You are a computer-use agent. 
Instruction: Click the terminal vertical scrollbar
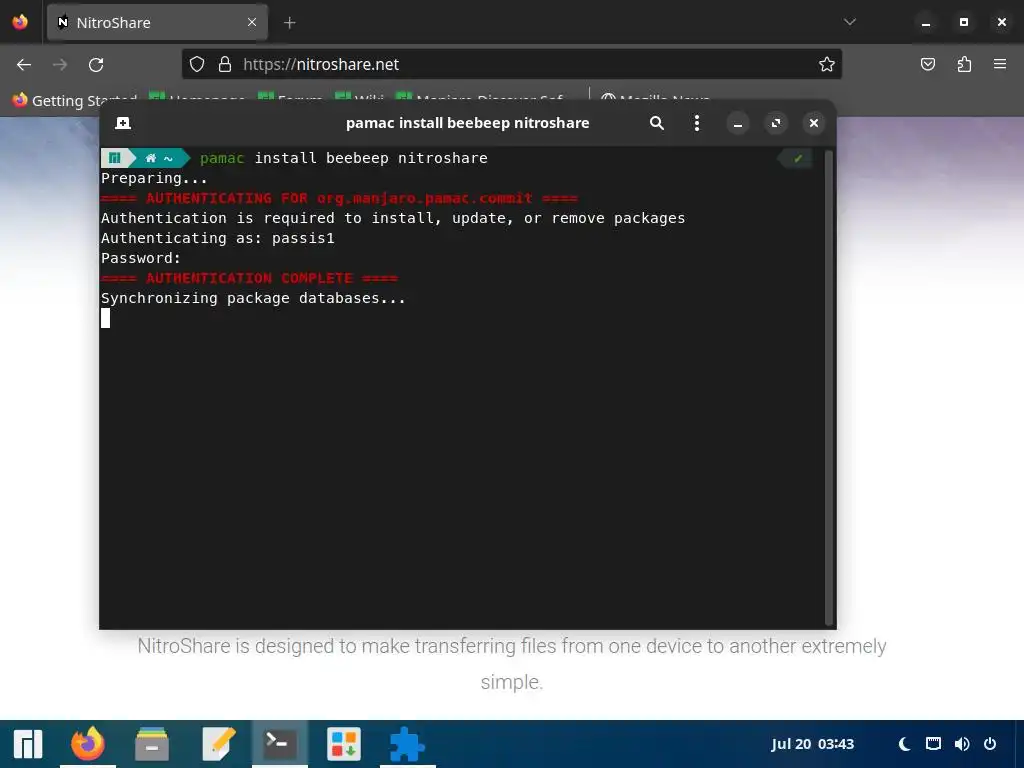pos(829,387)
